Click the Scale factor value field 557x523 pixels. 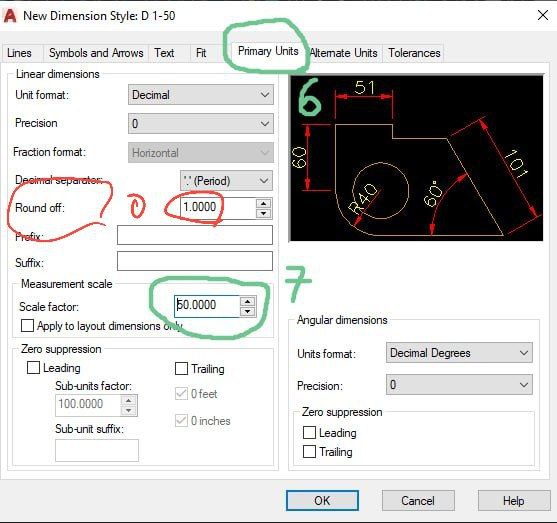point(207,306)
